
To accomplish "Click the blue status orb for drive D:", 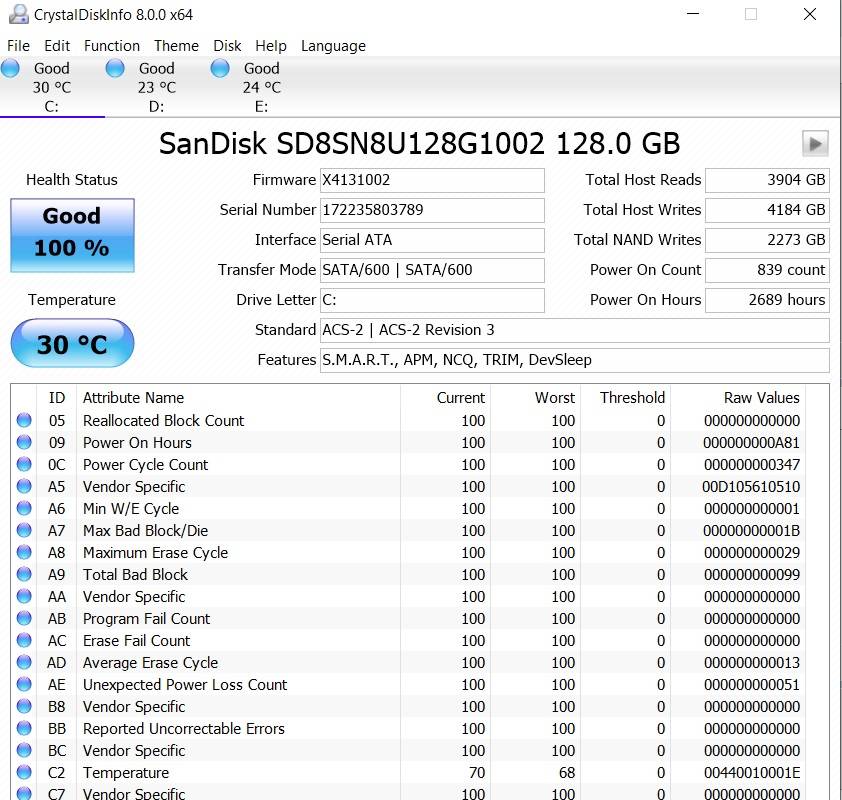I will 115,68.
